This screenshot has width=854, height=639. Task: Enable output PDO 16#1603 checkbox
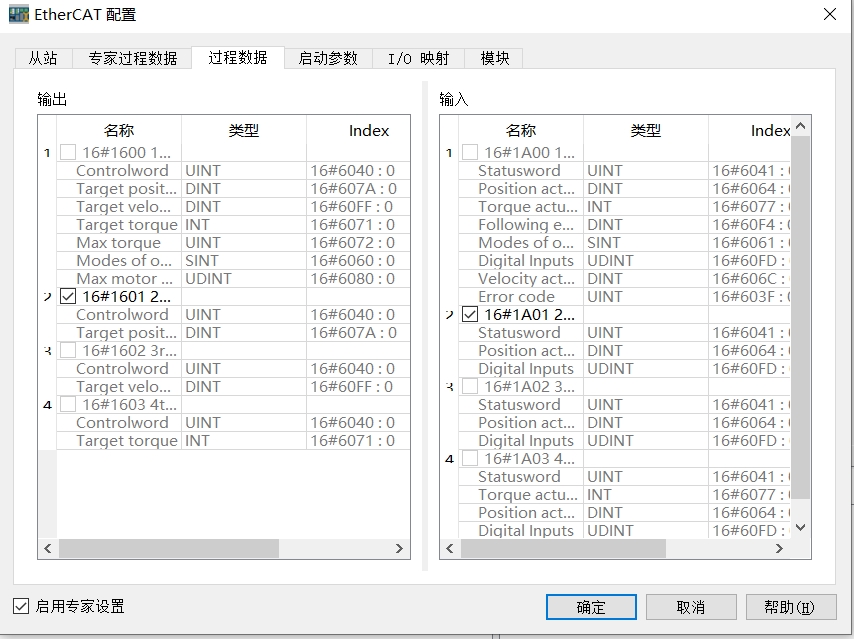[x=68, y=404]
